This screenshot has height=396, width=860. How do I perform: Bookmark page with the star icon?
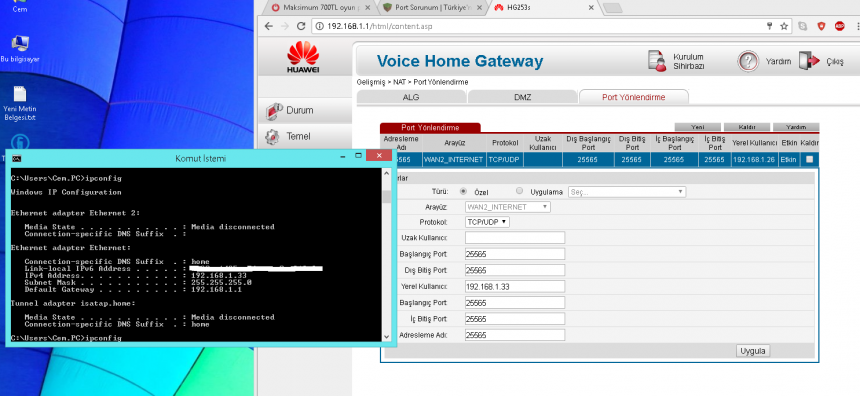pyautogui.click(x=784, y=26)
